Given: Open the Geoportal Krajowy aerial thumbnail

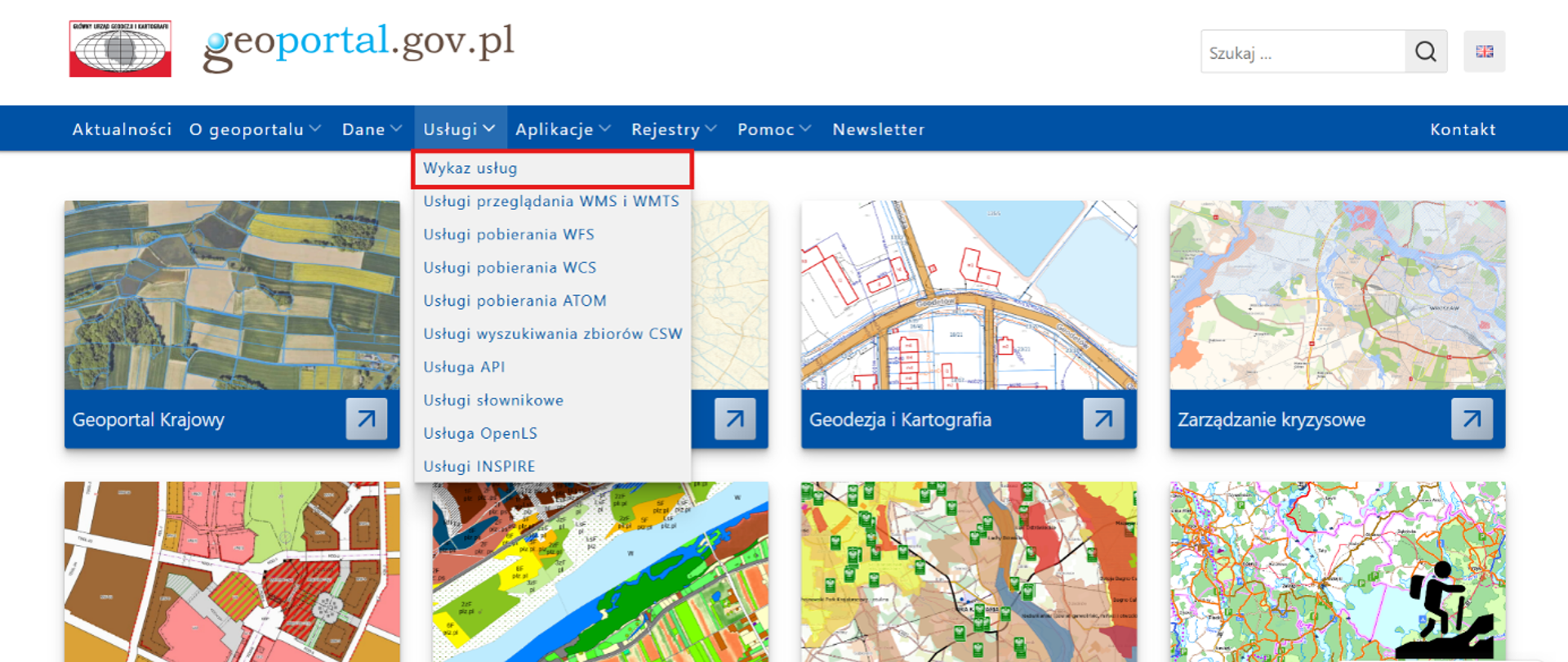Looking at the screenshot, I should click(x=232, y=295).
